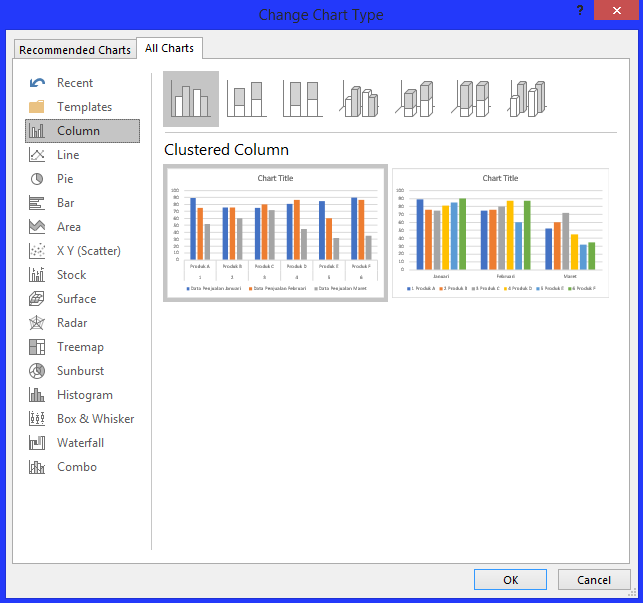Switch to the All Charts tab
This screenshot has height=603, width=643.
[x=169, y=48]
